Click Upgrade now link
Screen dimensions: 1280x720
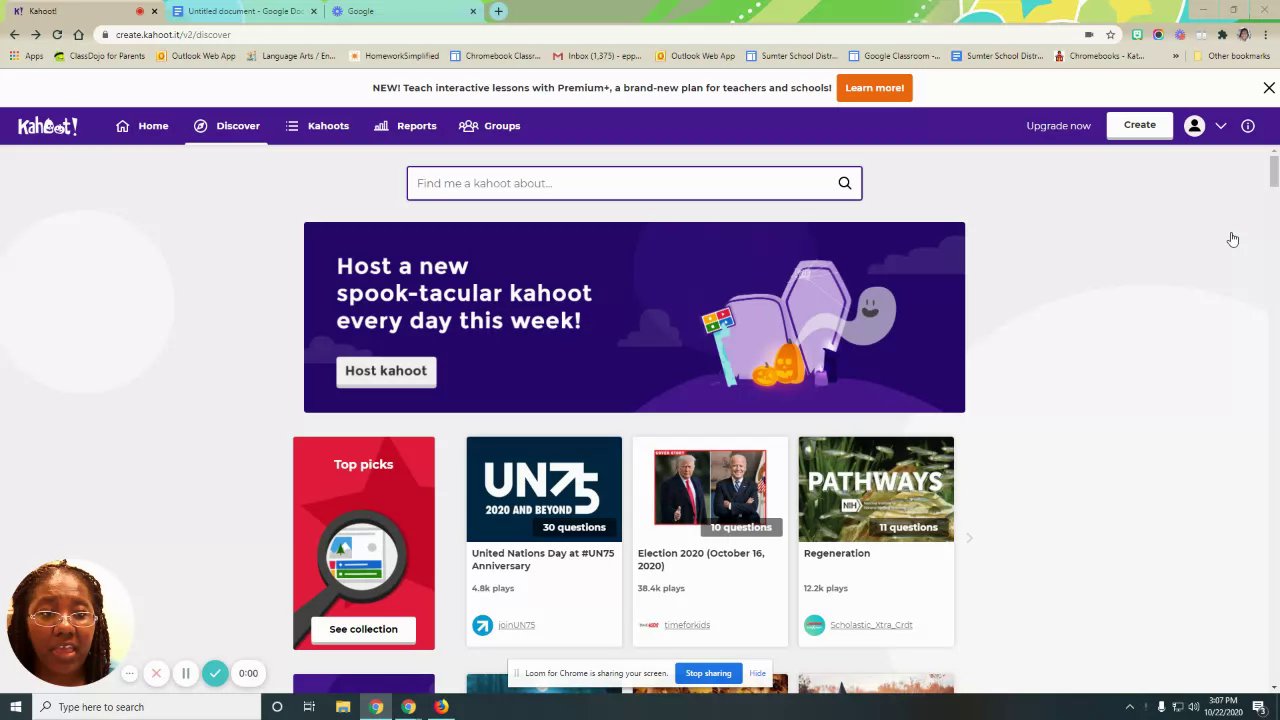(1058, 126)
